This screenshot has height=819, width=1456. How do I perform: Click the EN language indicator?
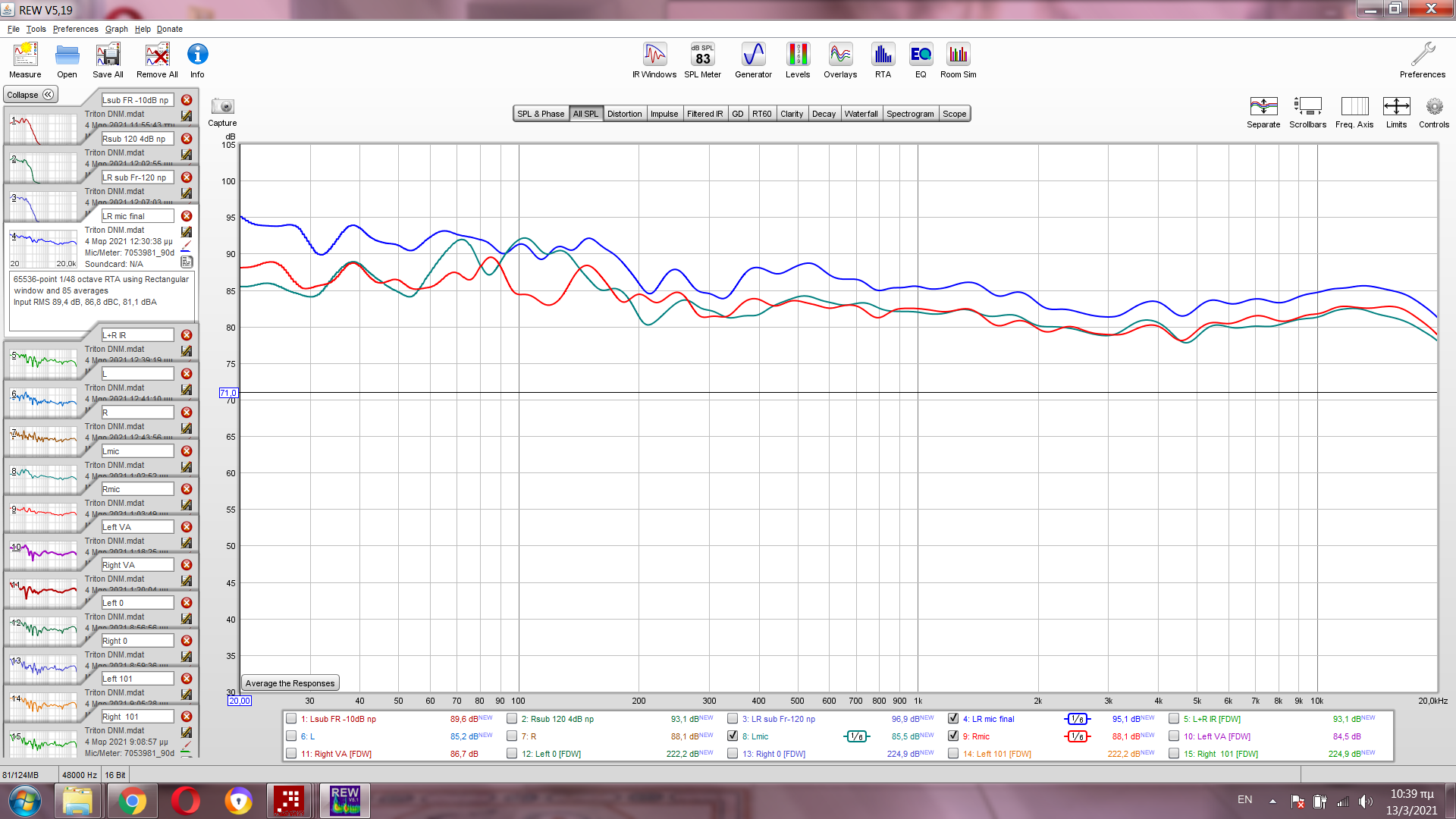1244,800
